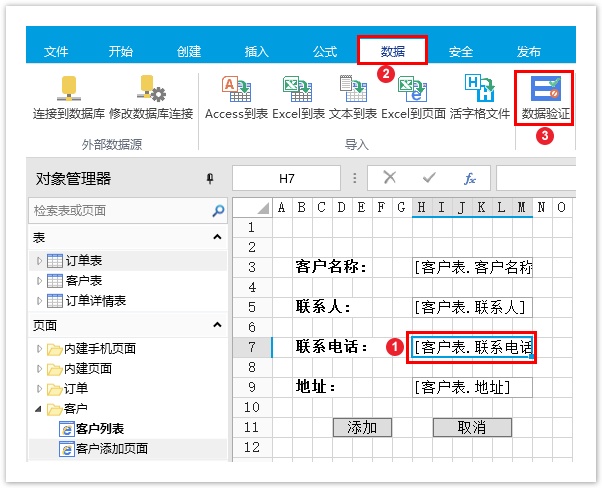Click the 文本到表 import icon

coord(353,89)
